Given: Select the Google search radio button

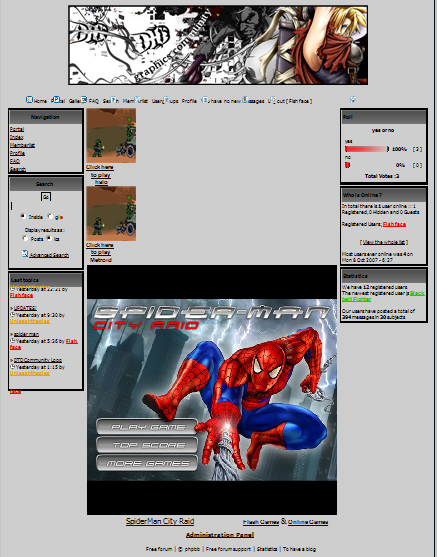Looking at the screenshot, I should coord(50,216).
